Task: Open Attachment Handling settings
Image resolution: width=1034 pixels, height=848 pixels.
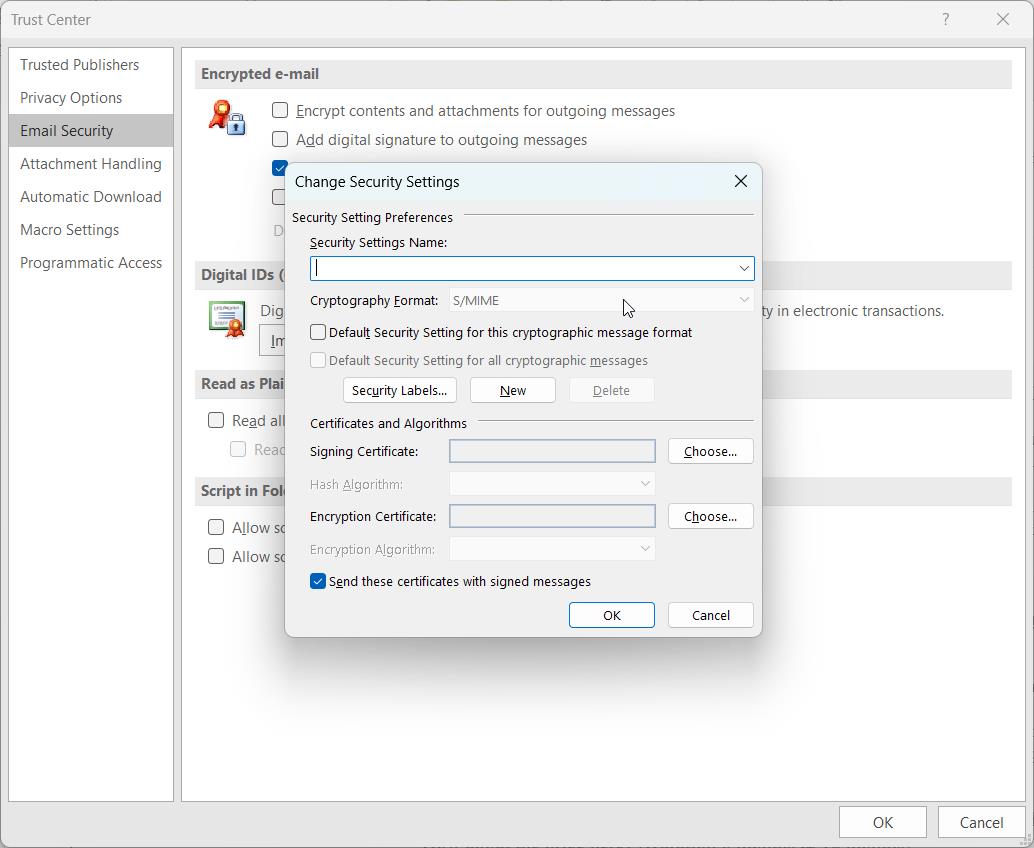Action: (x=90, y=163)
